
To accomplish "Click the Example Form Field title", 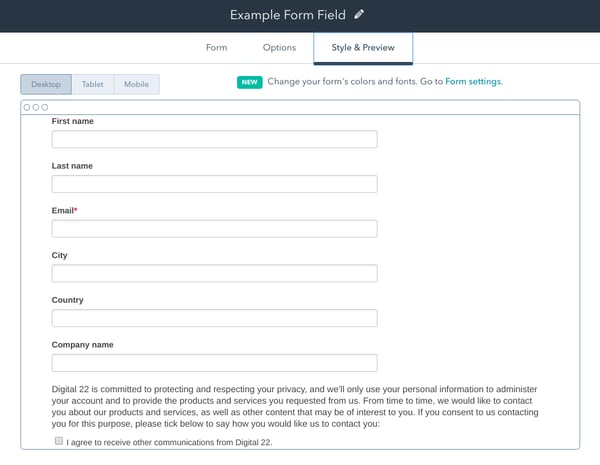I will (x=288, y=15).
